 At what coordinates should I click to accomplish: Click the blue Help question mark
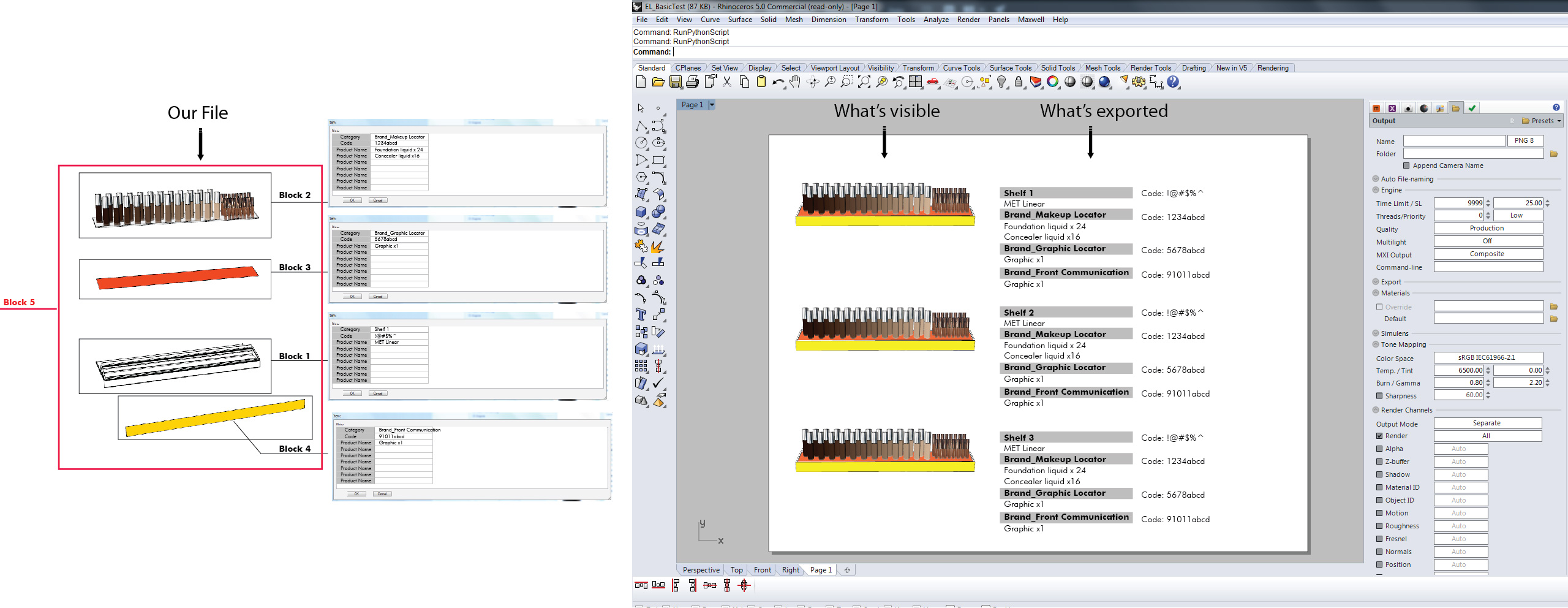click(x=1556, y=107)
